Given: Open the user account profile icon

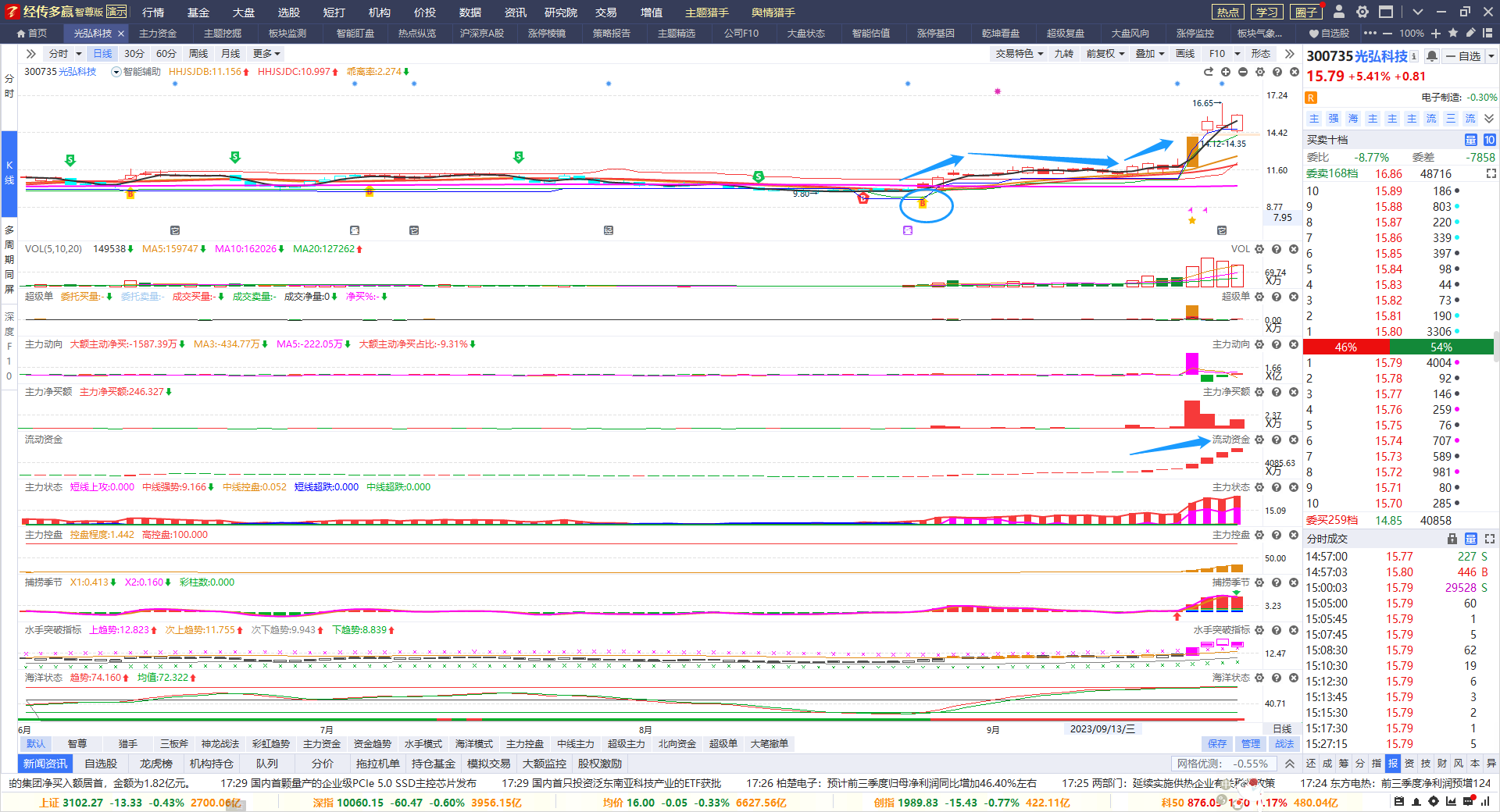Looking at the screenshot, I should pos(1339,12).
